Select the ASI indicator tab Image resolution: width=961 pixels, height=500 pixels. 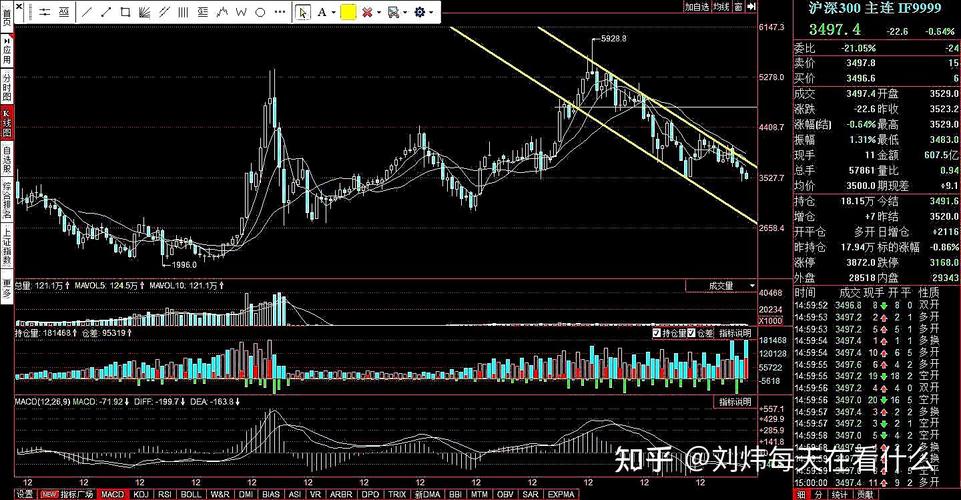295,494
